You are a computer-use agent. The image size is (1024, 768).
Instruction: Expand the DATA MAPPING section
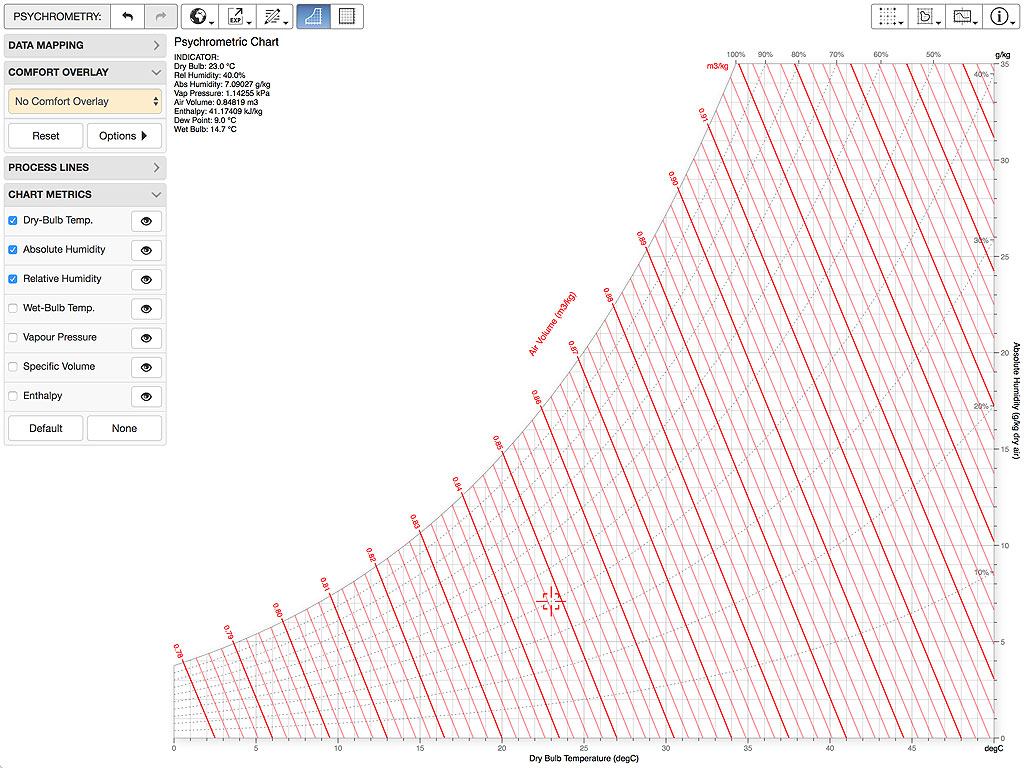point(85,45)
